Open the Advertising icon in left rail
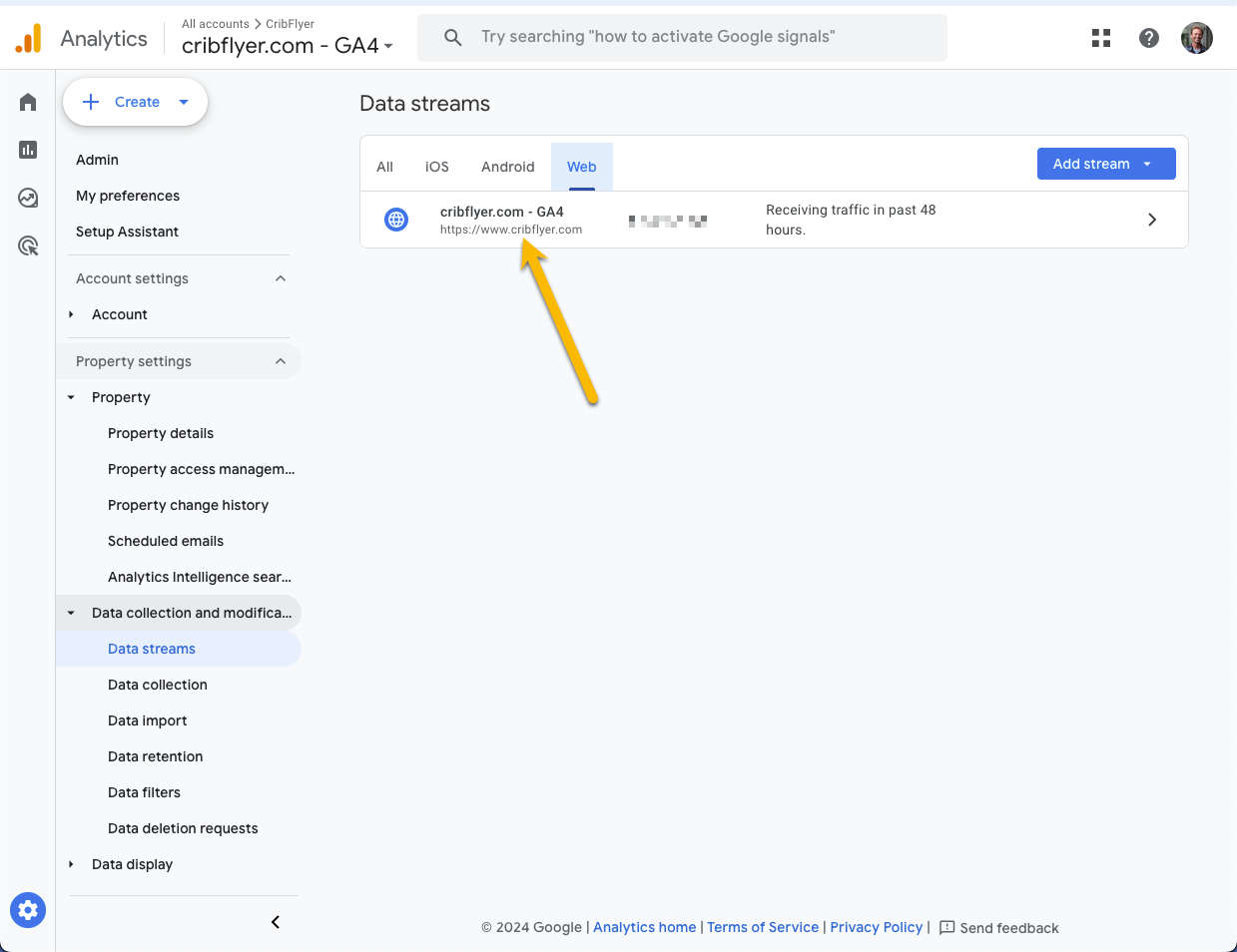 click(28, 245)
